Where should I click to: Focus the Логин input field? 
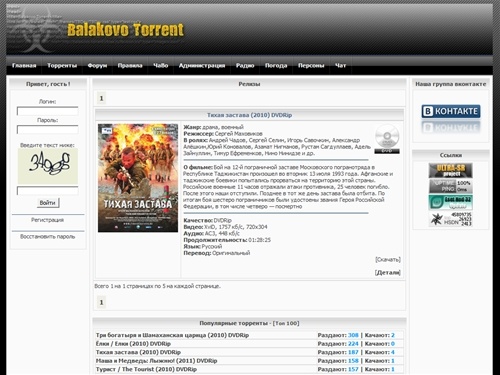click(48, 111)
